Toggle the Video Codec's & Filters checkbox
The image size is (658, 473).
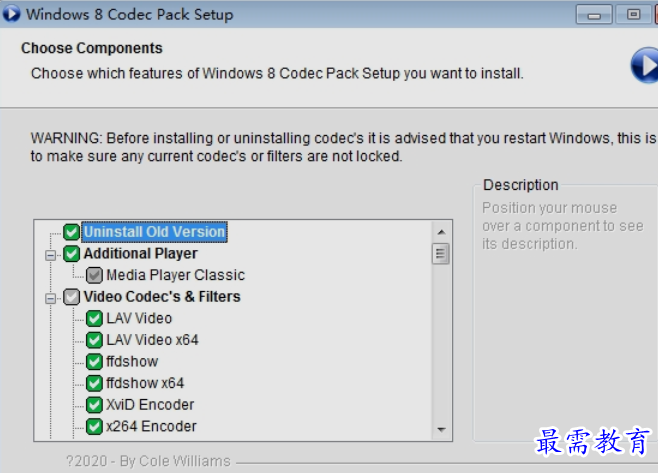pos(71,297)
